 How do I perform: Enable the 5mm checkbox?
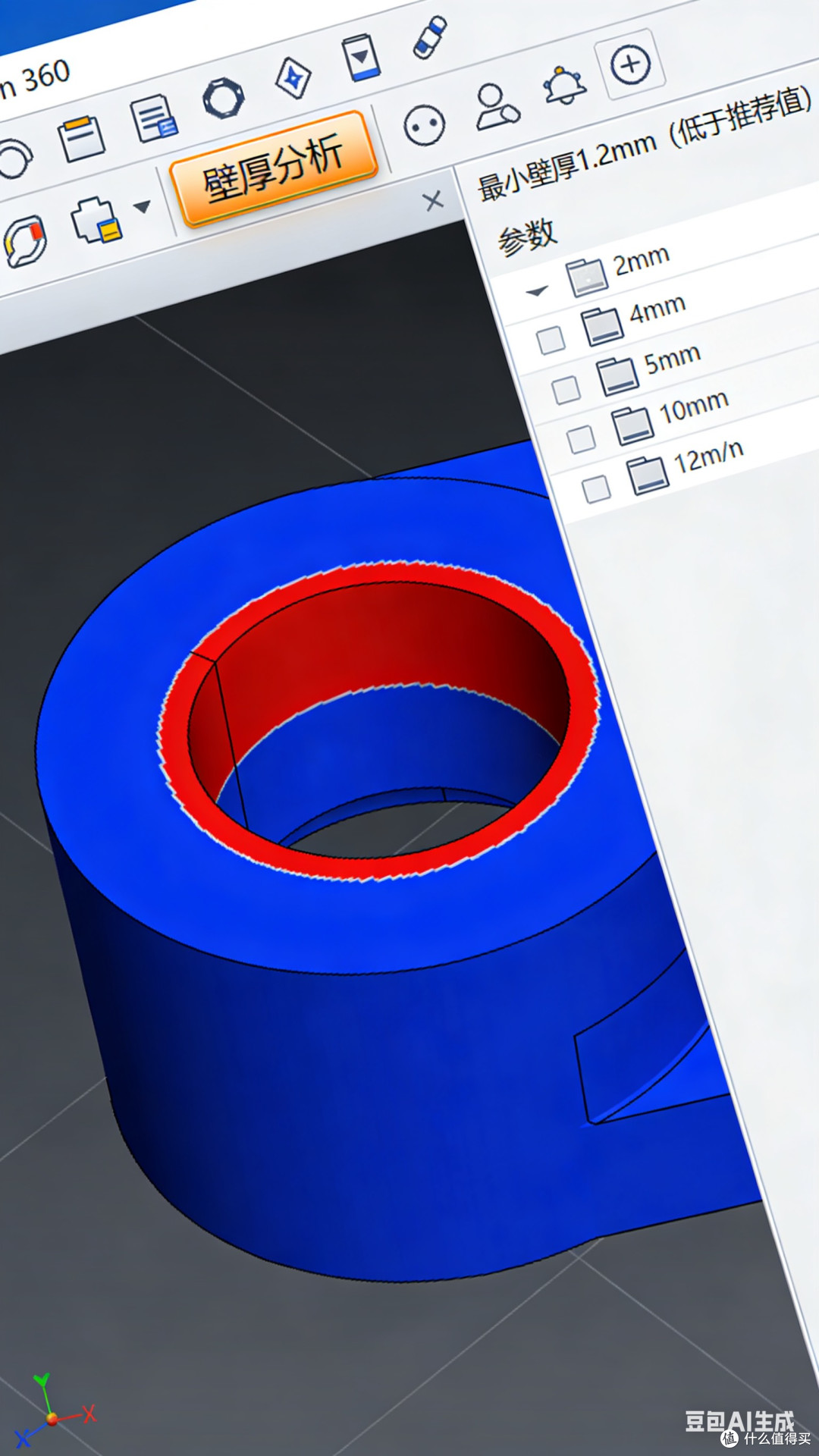click(566, 390)
